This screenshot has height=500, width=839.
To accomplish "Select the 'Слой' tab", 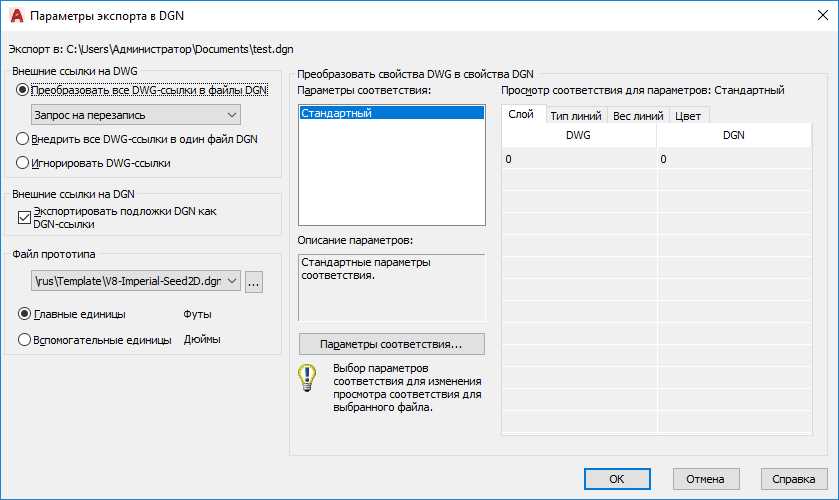I will pyautogui.click(x=521, y=114).
